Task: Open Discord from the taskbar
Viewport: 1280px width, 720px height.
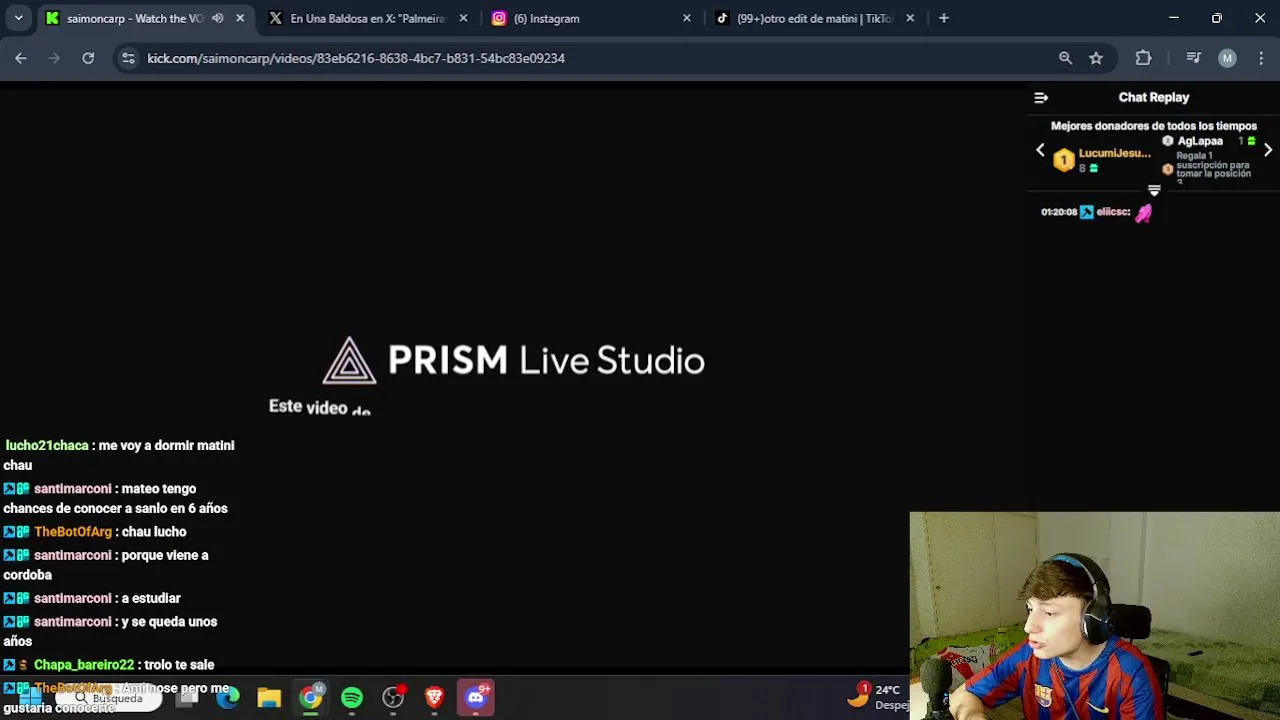Action: pos(476,698)
